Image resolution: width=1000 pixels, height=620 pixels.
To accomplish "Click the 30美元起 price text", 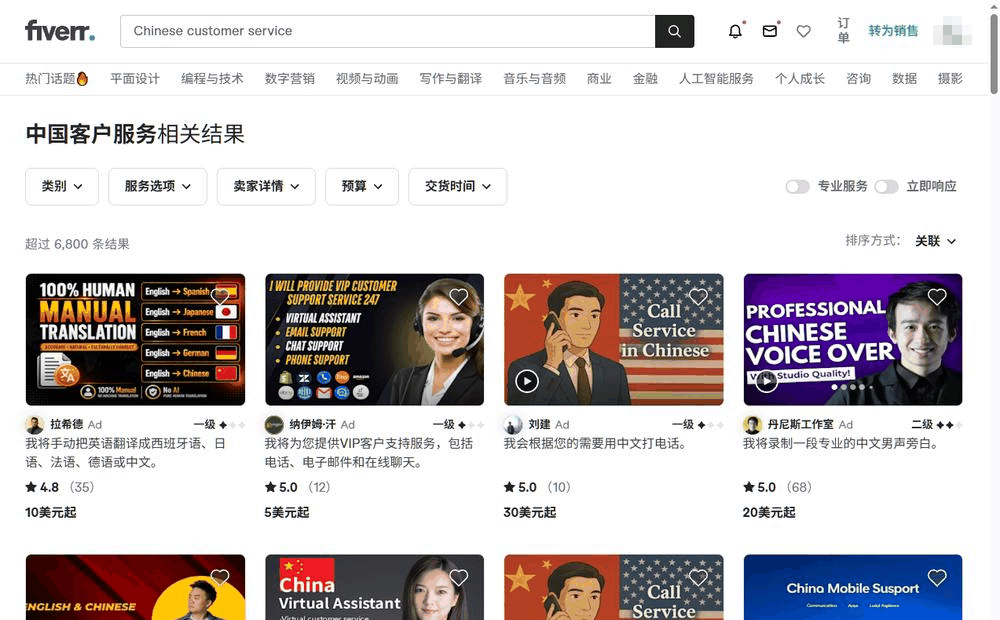I will coord(530,512).
